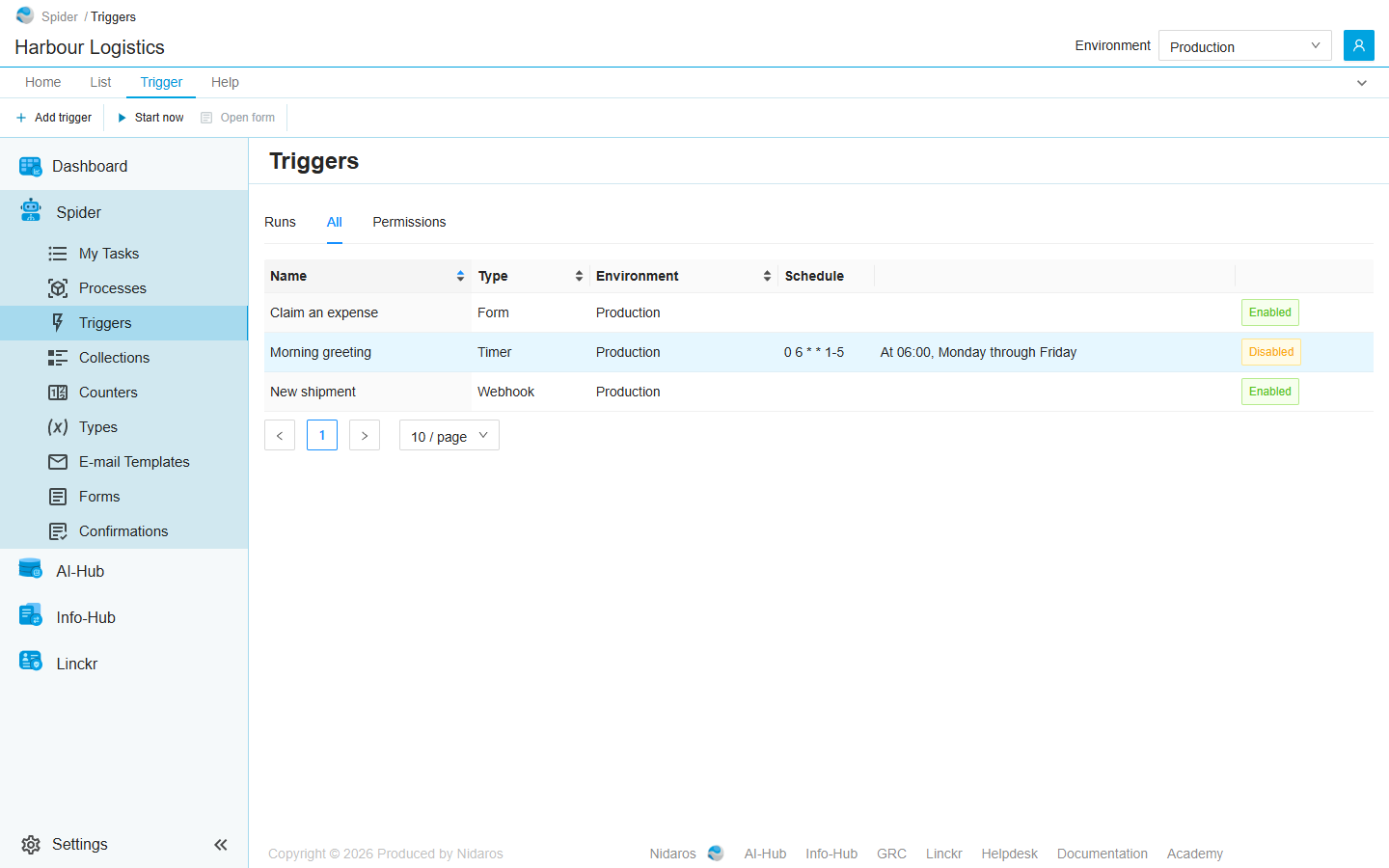Click the AI-Hub database icon
Image resolution: width=1389 pixels, height=868 pixels.
pyautogui.click(x=31, y=569)
